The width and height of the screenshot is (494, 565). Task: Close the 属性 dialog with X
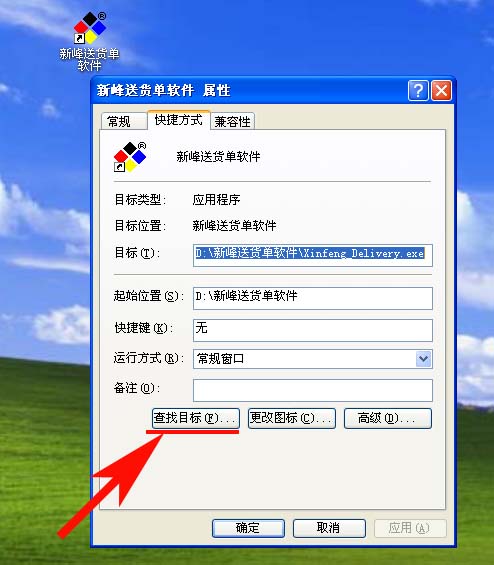pos(441,90)
